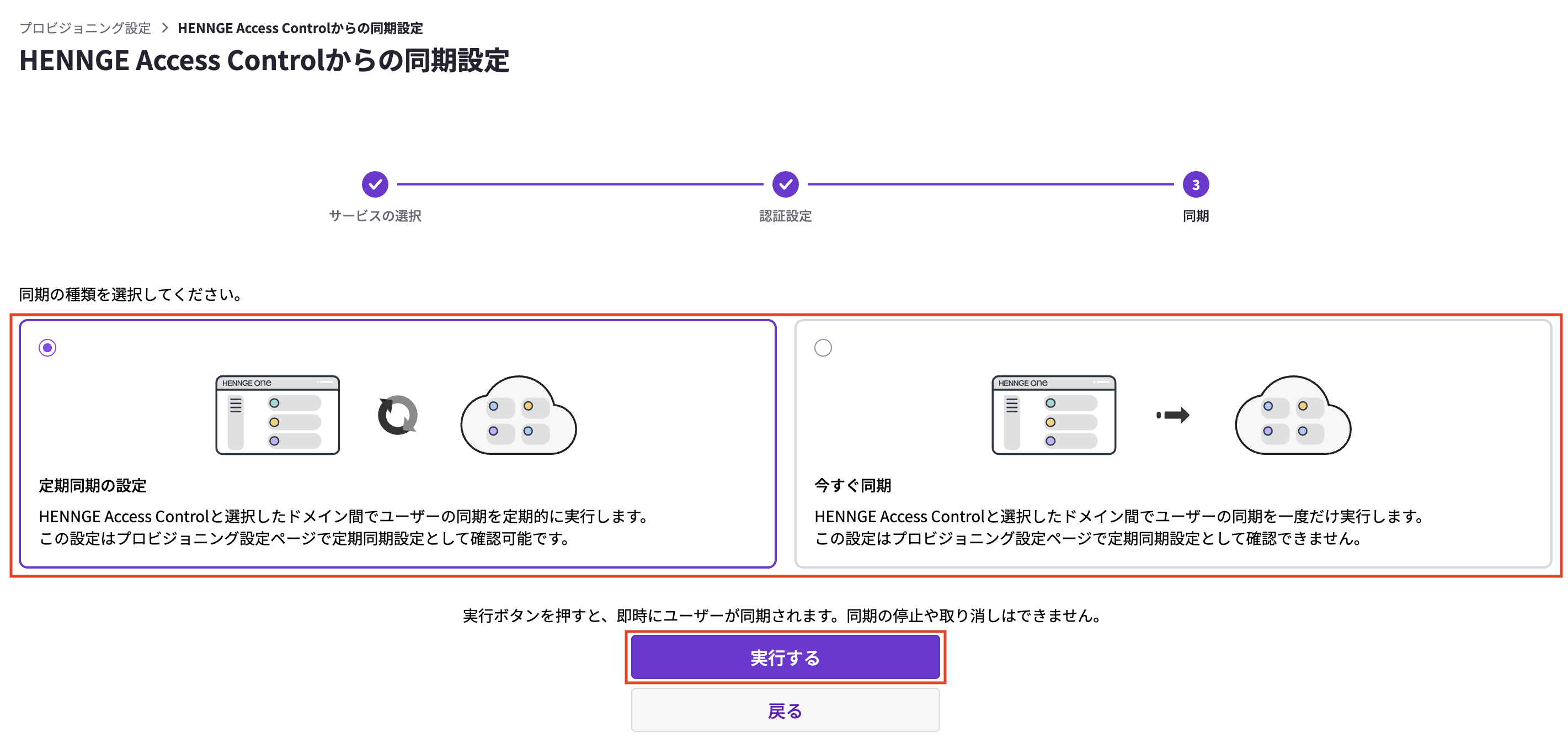The image size is (1568, 743).
Task: Select the 定期同期の設定 radio button
Action: click(47, 348)
